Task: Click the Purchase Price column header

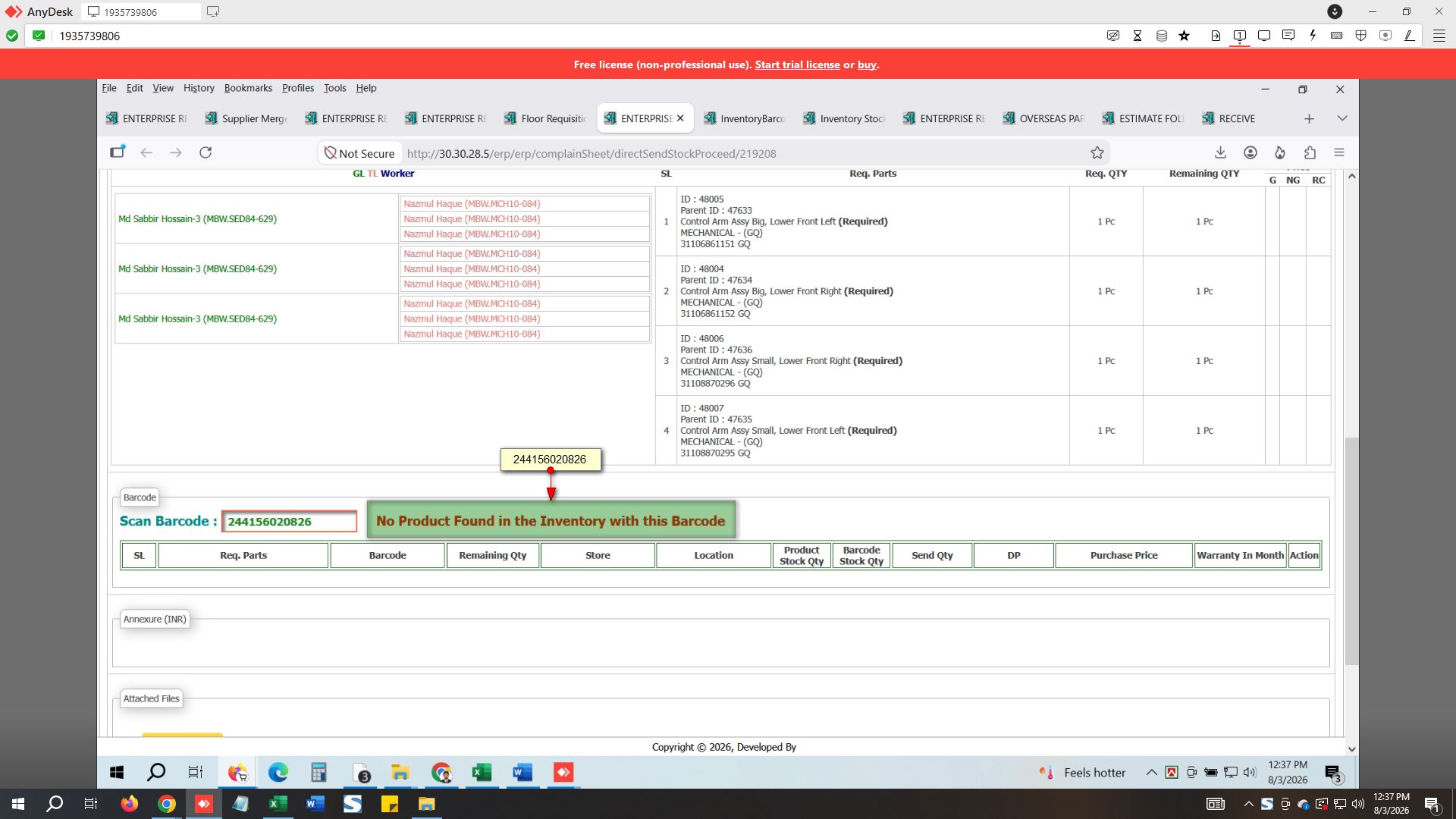Action: pos(1124,555)
